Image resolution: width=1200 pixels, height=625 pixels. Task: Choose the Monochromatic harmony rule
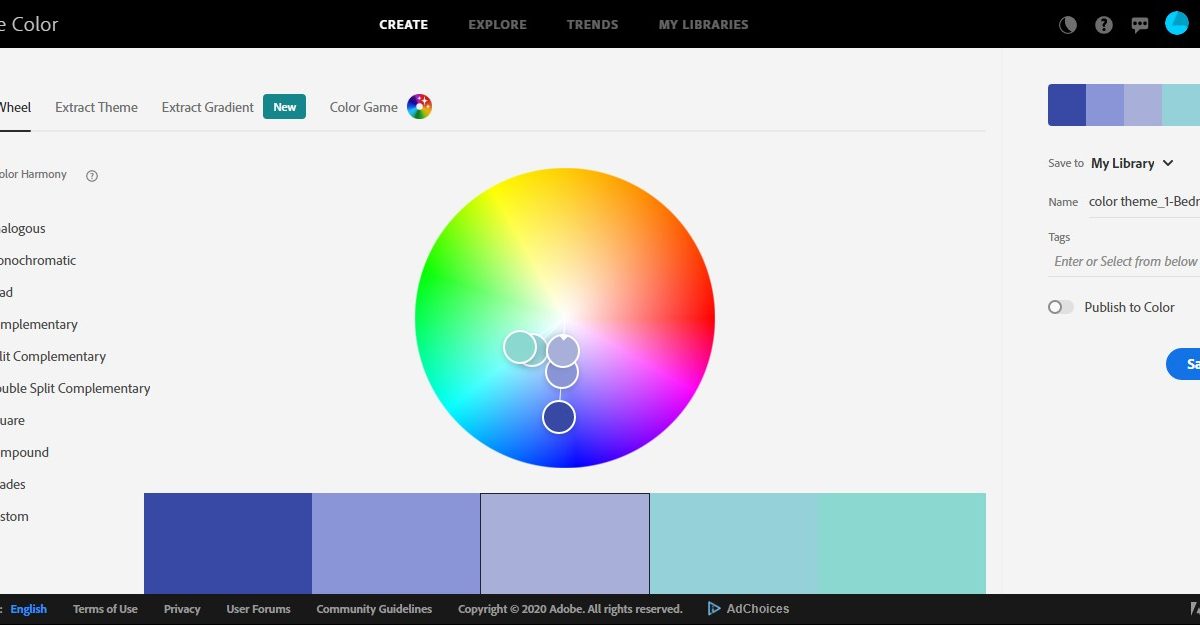40,260
